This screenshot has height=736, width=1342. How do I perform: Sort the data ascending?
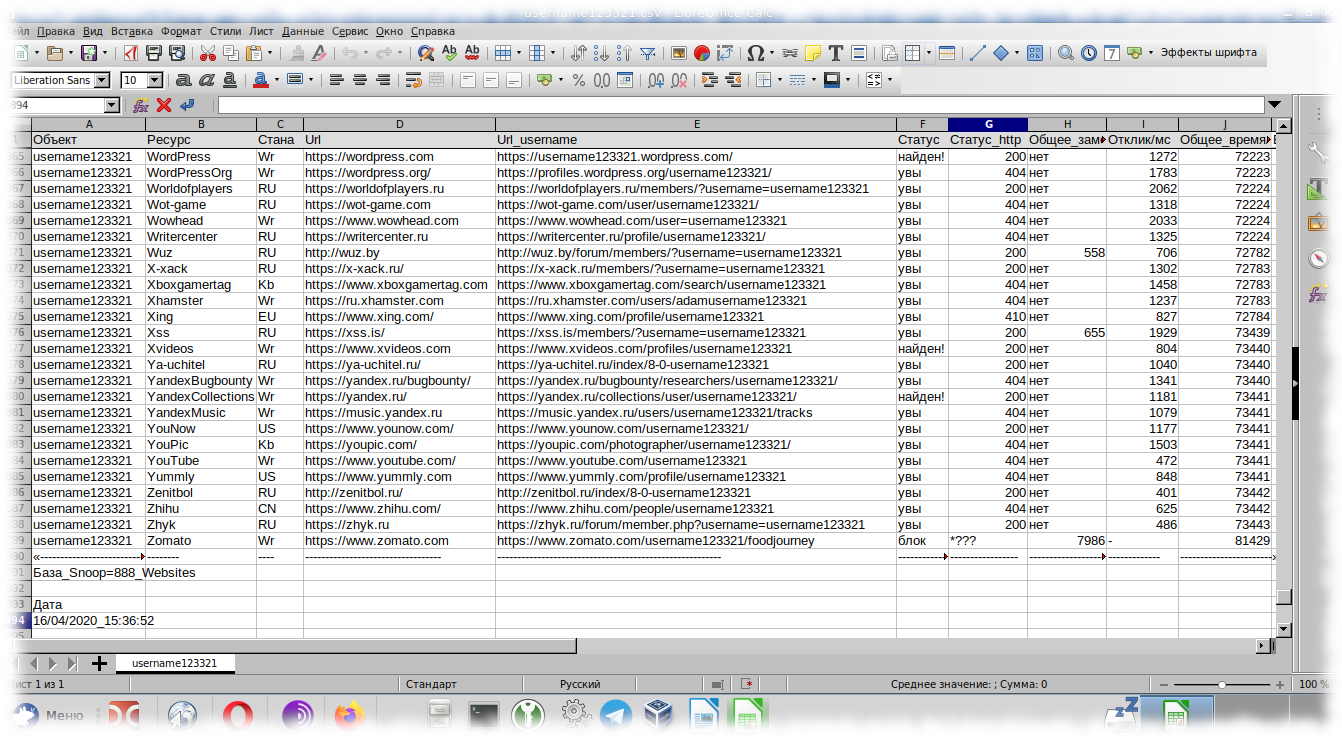[x=601, y=53]
